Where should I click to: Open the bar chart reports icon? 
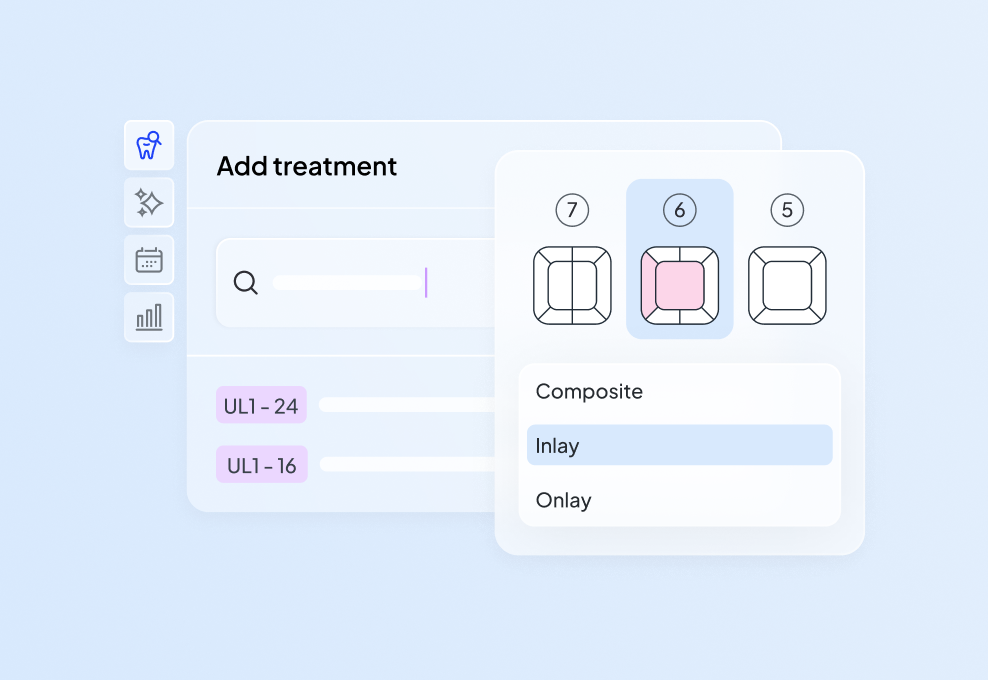pos(149,317)
